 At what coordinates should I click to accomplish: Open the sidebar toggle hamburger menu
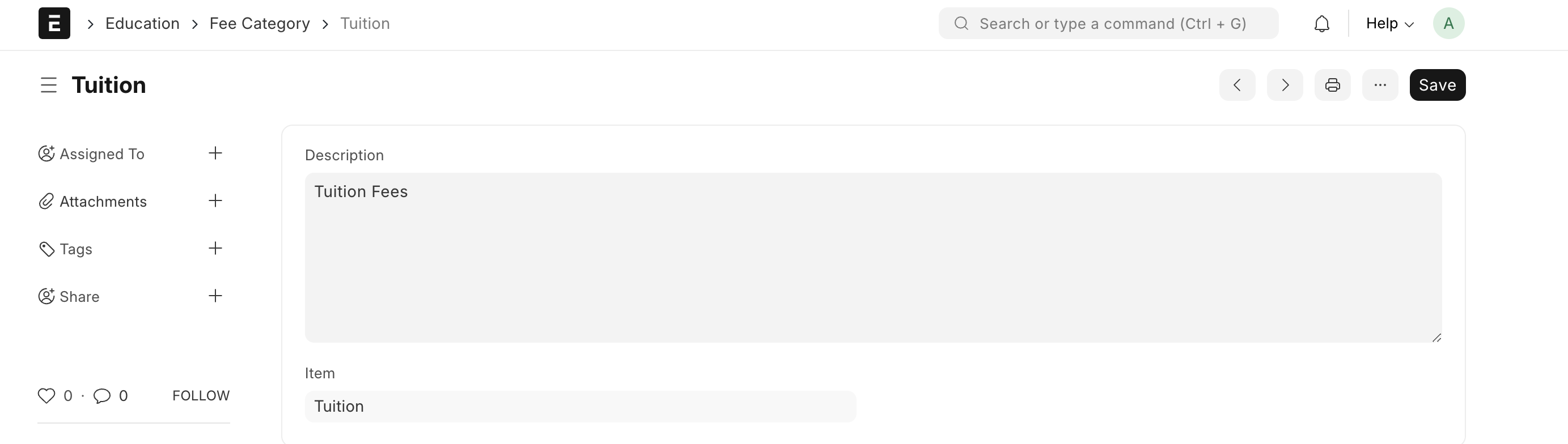49,85
